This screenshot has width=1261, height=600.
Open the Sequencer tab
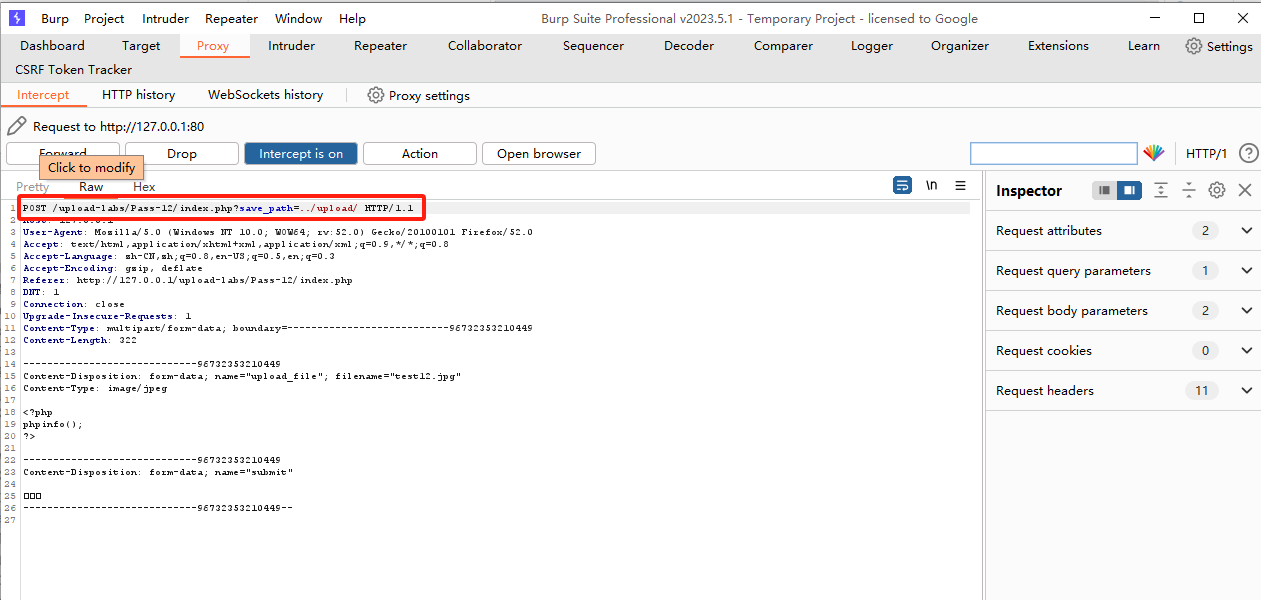(593, 46)
